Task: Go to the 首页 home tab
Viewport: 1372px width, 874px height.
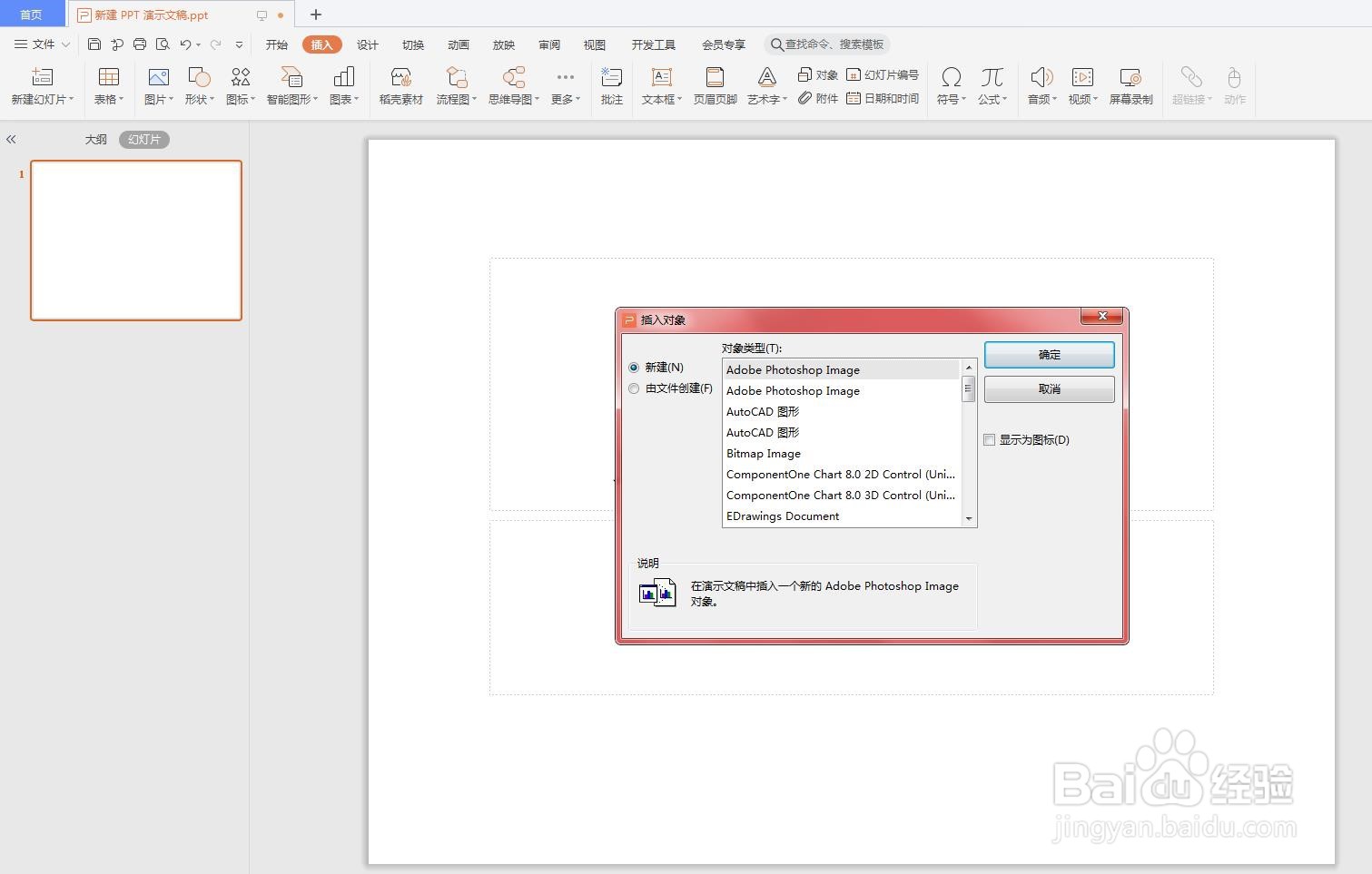Action: pos(32,15)
